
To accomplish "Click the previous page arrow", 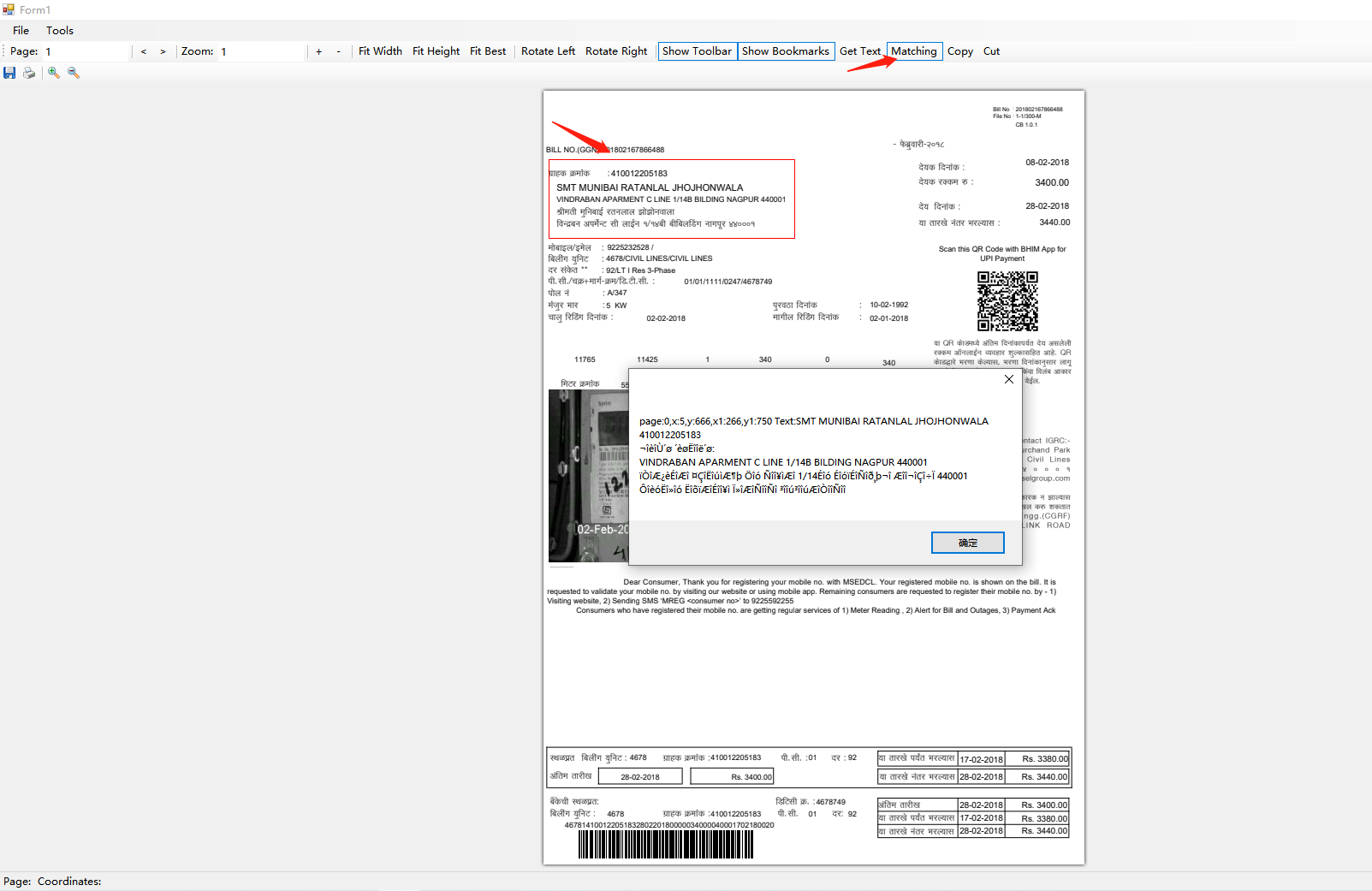I will (x=143, y=51).
